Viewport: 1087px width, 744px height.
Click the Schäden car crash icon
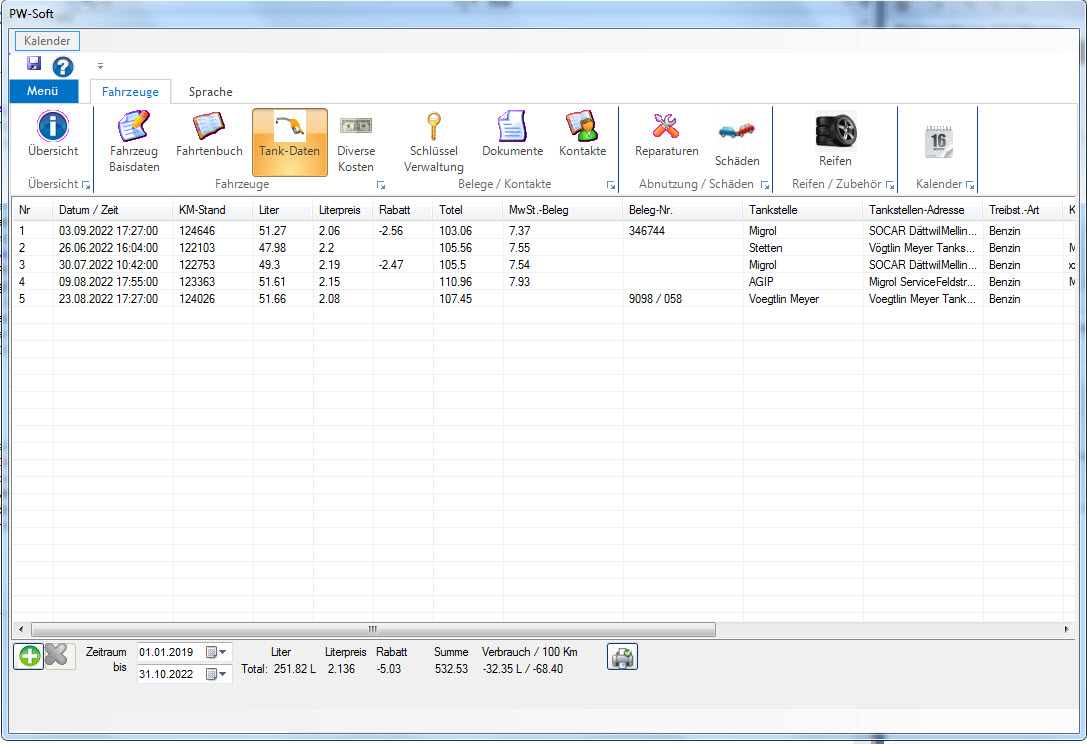click(x=737, y=133)
